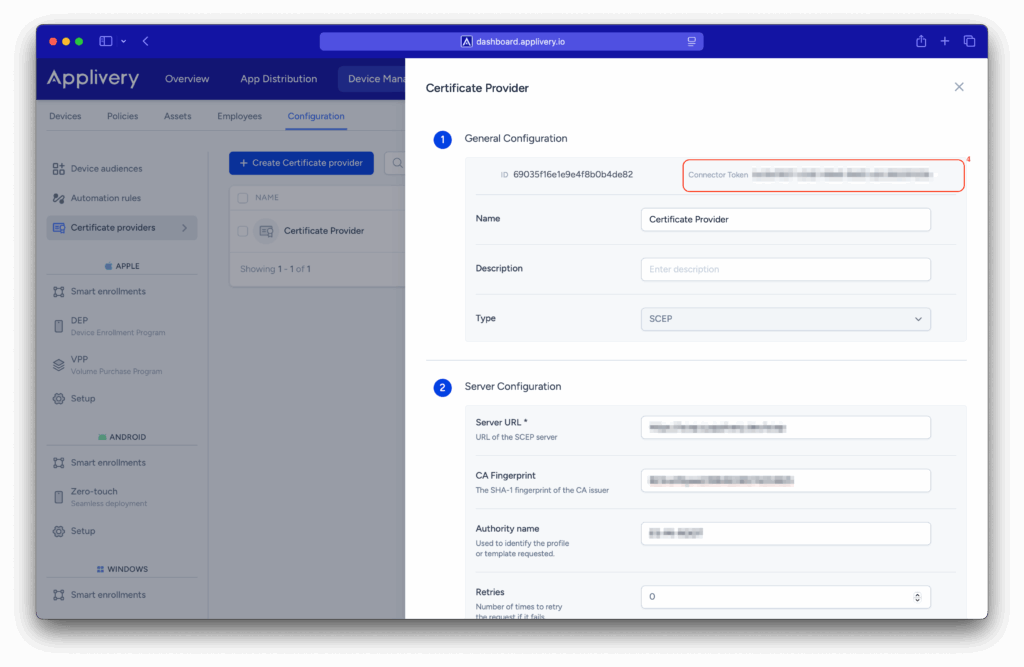This screenshot has height=667, width=1024.
Task: Open the App Distribution menu
Action: [278, 78]
